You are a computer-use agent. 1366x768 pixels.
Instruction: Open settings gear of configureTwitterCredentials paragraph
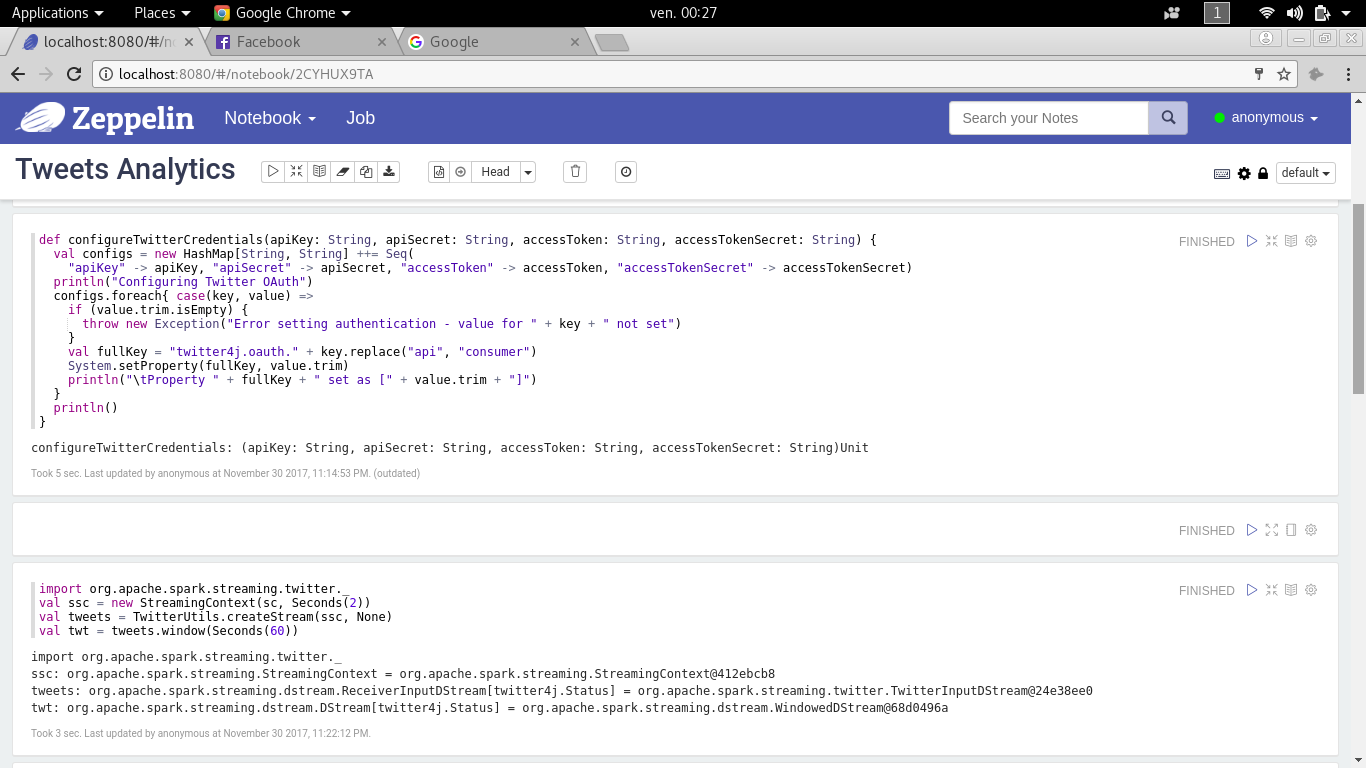click(1311, 241)
